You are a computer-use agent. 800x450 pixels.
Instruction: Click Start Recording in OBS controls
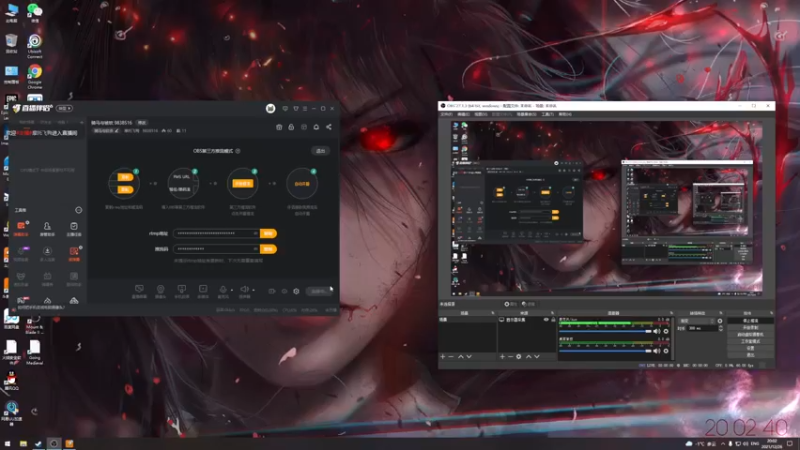[750, 328]
